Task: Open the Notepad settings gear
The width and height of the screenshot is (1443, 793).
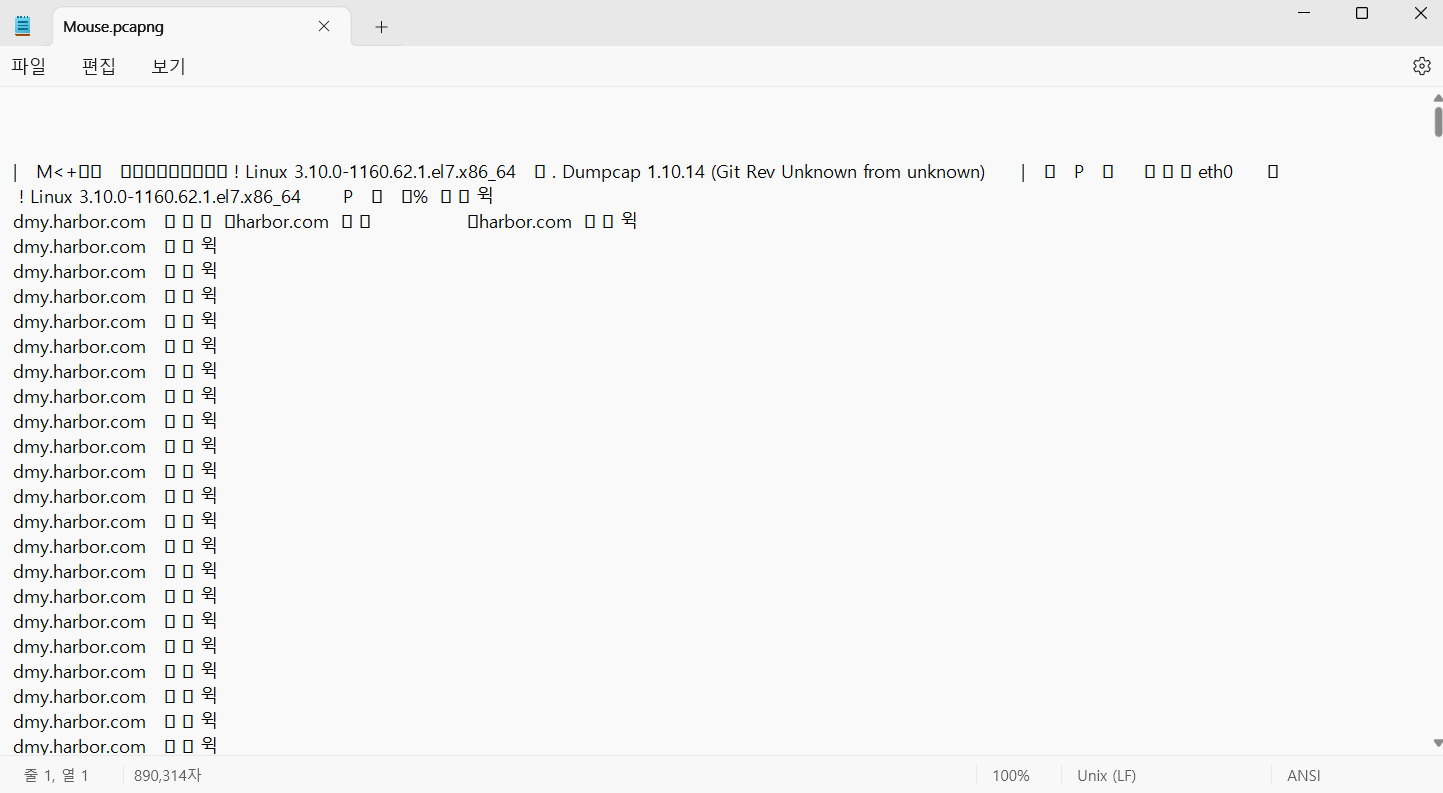Action: pos(1421,66)
